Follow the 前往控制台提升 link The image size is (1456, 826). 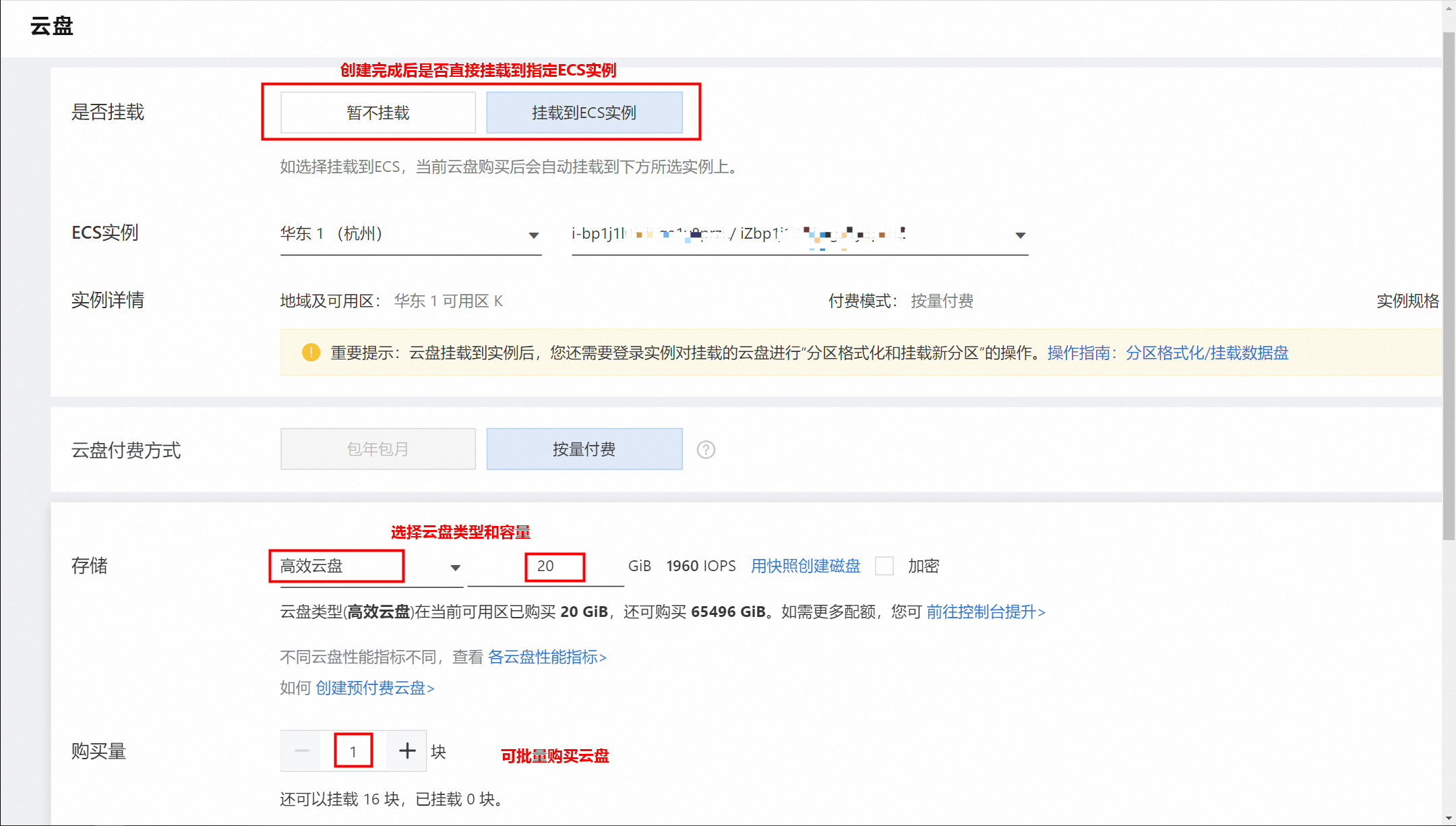click(x=985, y=612)
